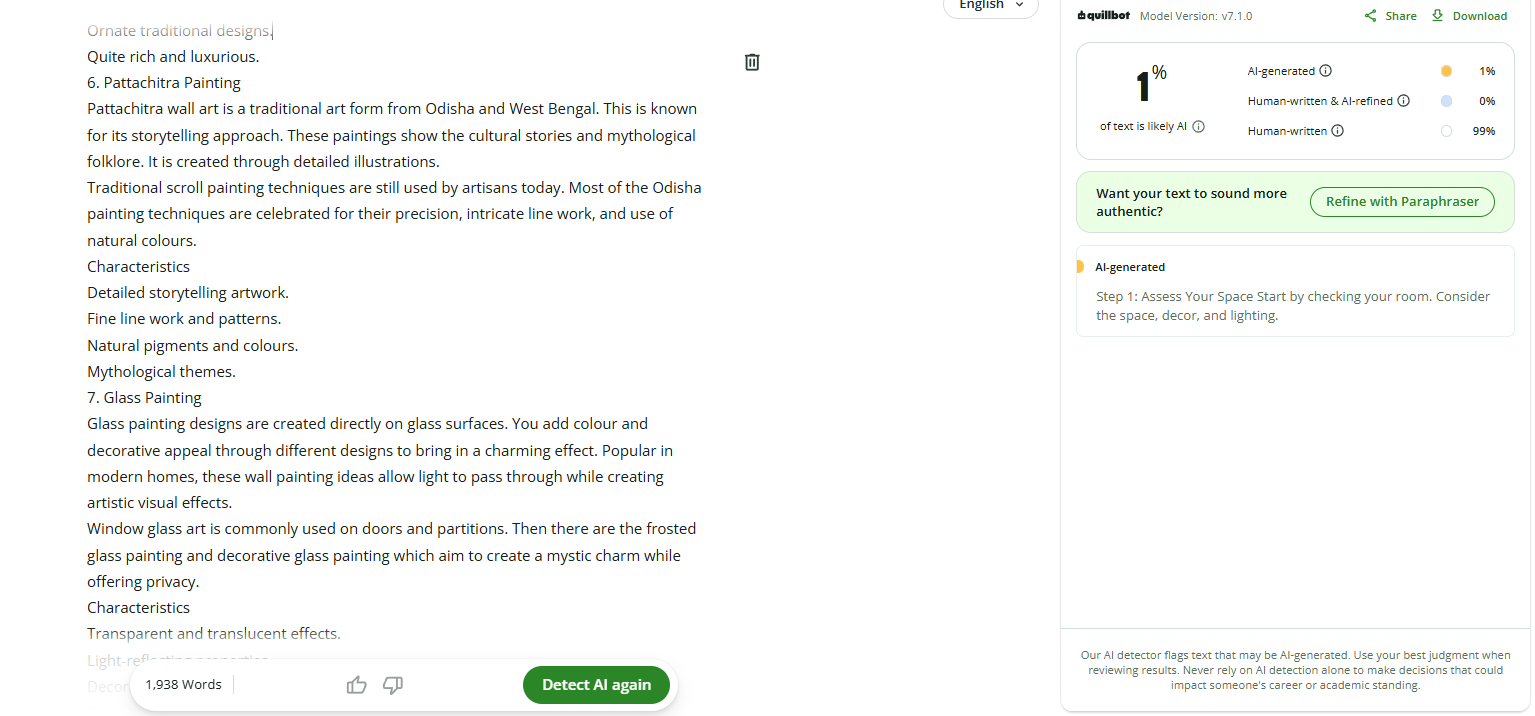Click info icon next to 'of text is likely AI'
The image size is (1535, 716).
tap(1199, 127)
